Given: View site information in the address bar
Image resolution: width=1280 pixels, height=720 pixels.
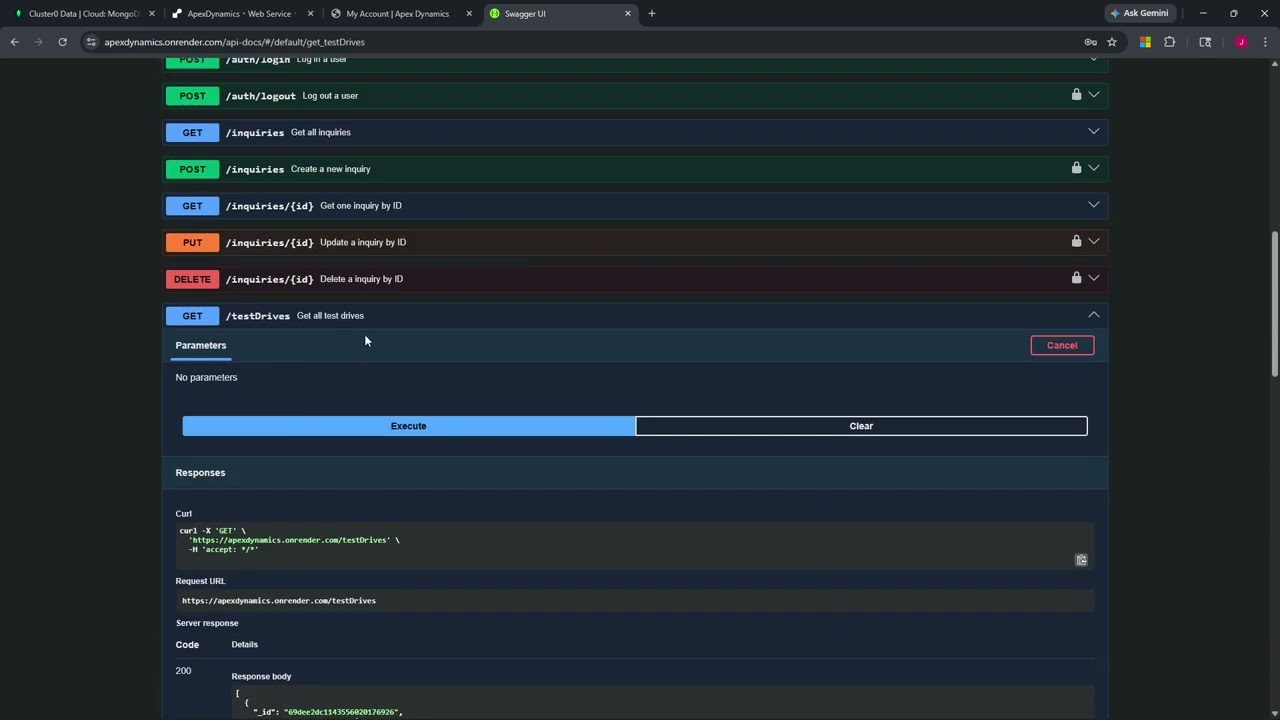Looking at the screenshot, I should tap(91, 42).
